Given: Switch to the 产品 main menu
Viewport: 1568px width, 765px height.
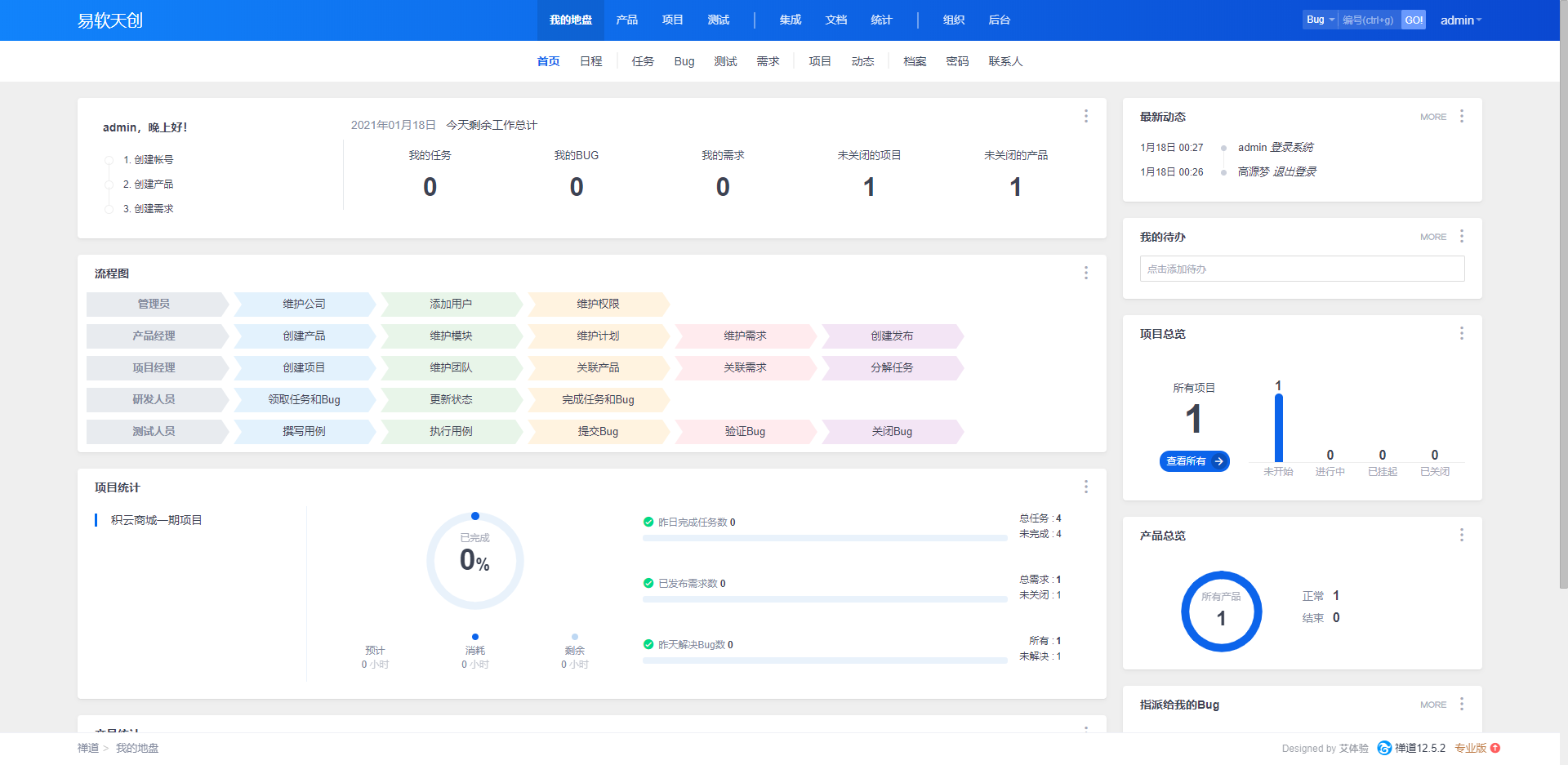Looking at the screenshot, I should 626,20.
